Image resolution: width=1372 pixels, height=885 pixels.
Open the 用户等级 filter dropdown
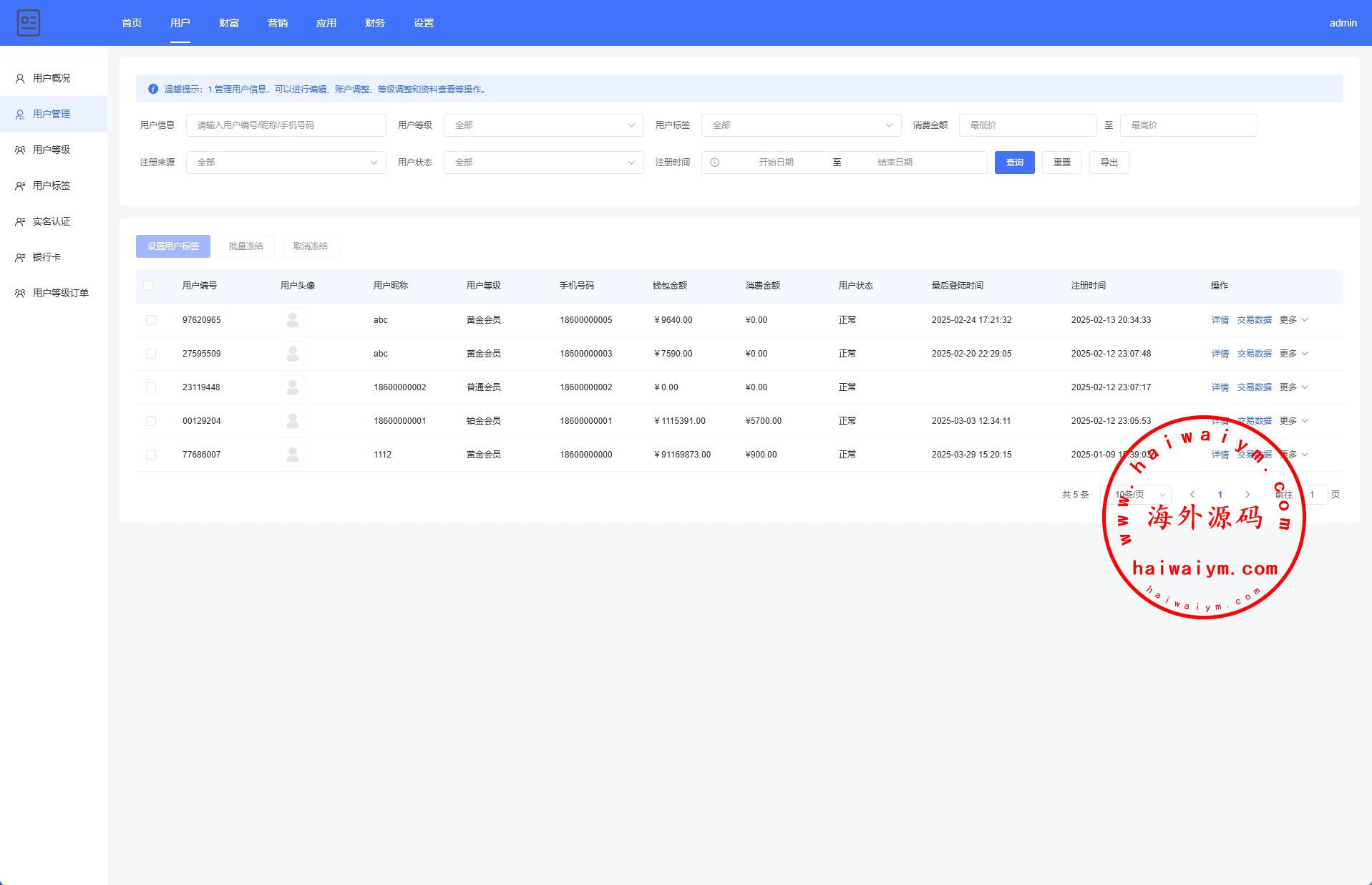543,125
